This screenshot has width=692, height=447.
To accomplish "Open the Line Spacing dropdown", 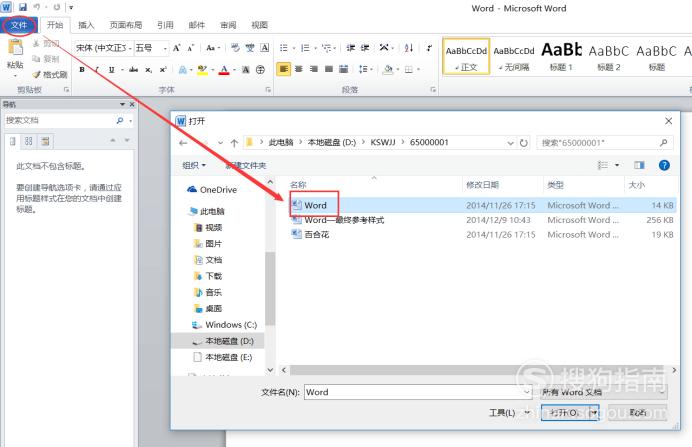I will [x=365, y=69].
